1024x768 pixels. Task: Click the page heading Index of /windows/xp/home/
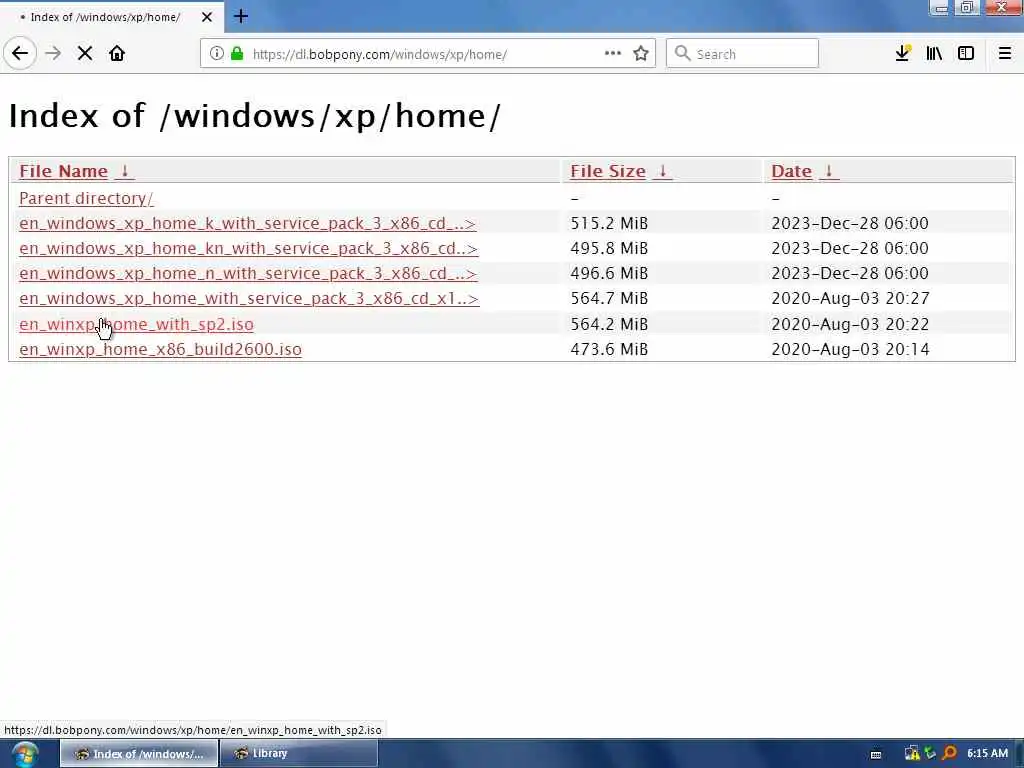point(255,116)
